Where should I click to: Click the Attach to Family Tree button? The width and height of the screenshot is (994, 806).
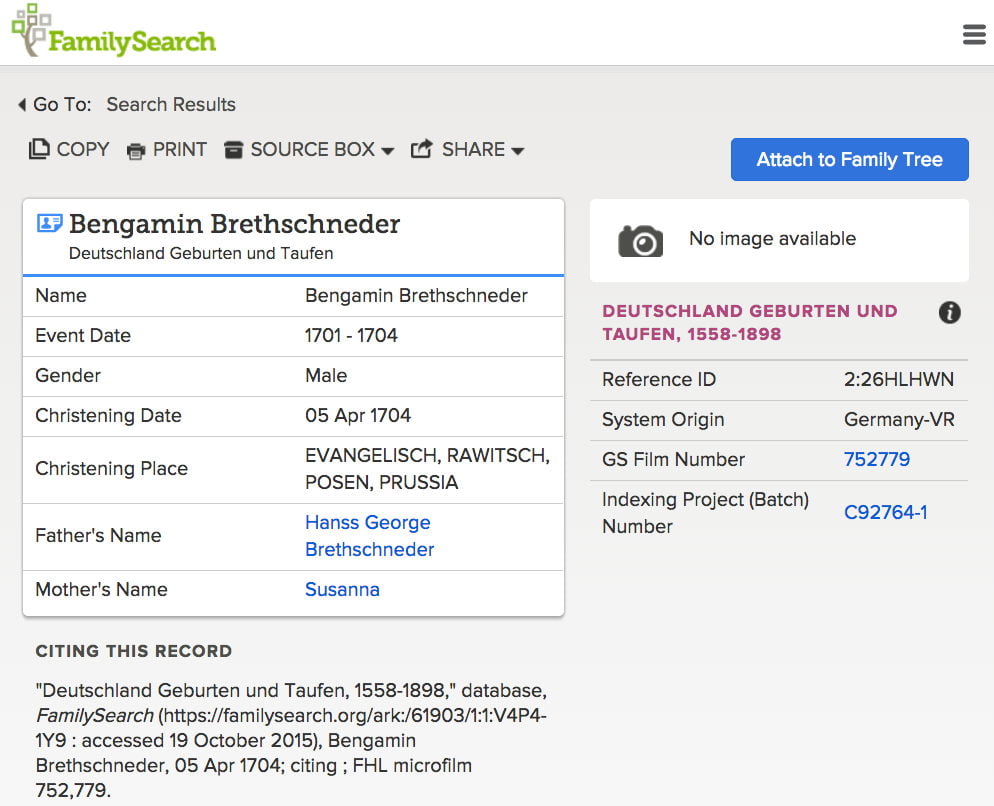tap(849, 159)
